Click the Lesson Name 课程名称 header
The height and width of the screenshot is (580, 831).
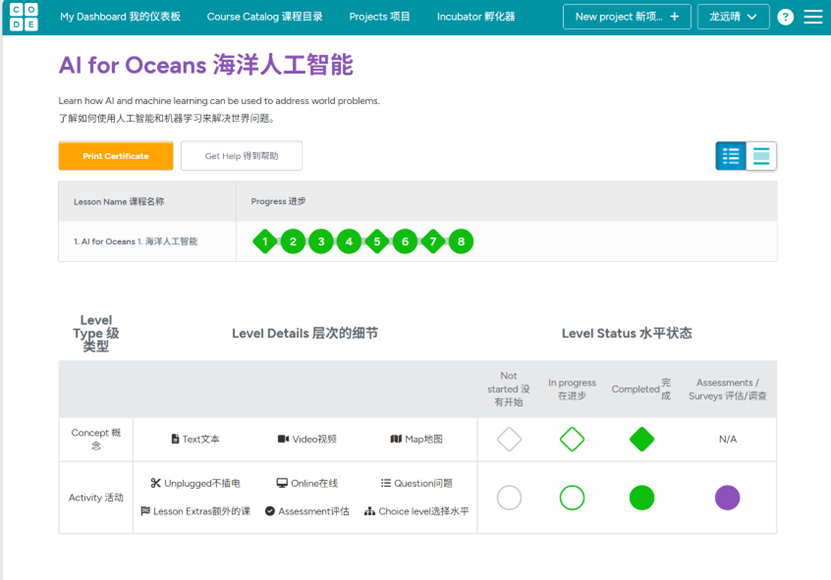click(119, 202)
